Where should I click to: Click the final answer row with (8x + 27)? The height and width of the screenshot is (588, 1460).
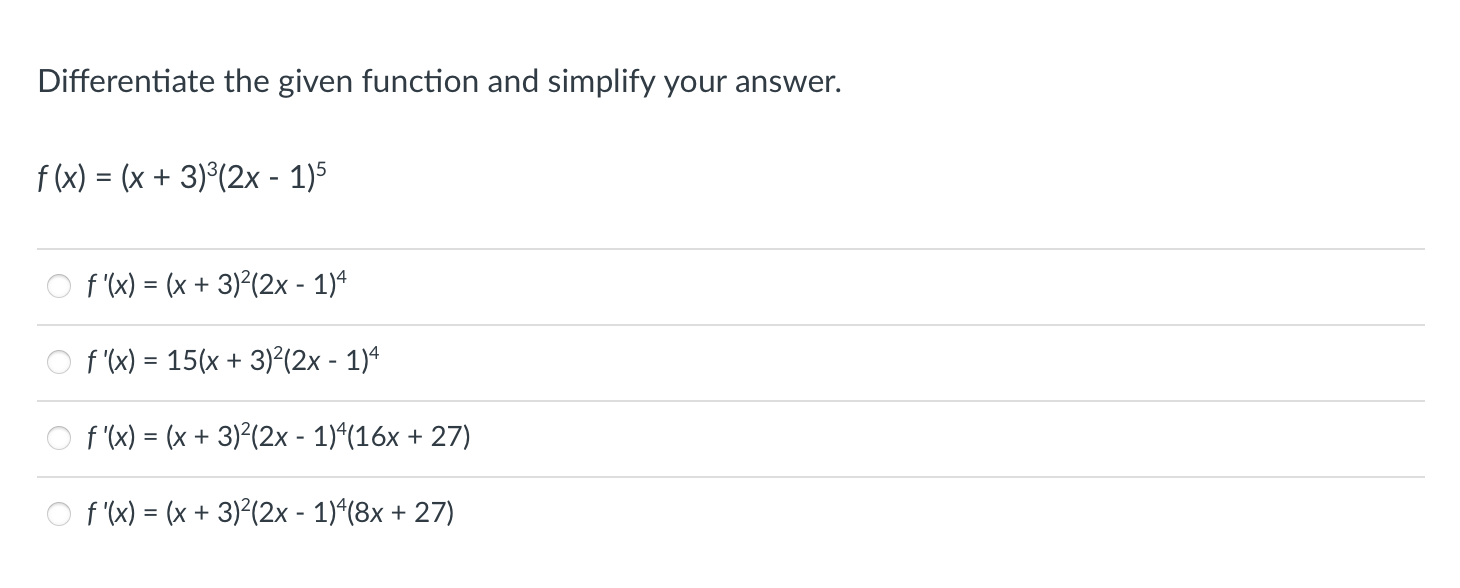click(269, 512)
